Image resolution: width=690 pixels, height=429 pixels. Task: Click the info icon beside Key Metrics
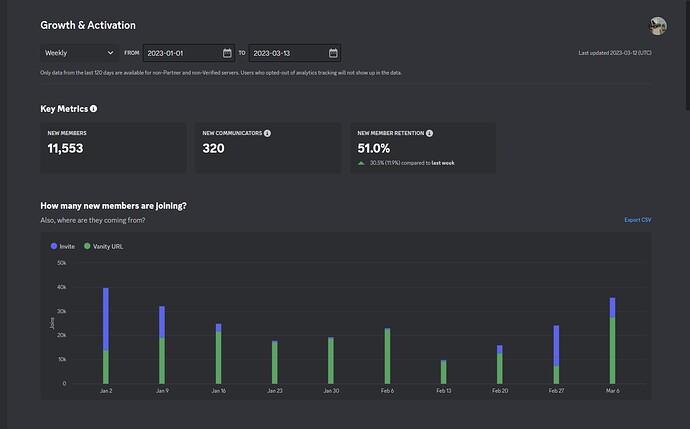point(94,108)
